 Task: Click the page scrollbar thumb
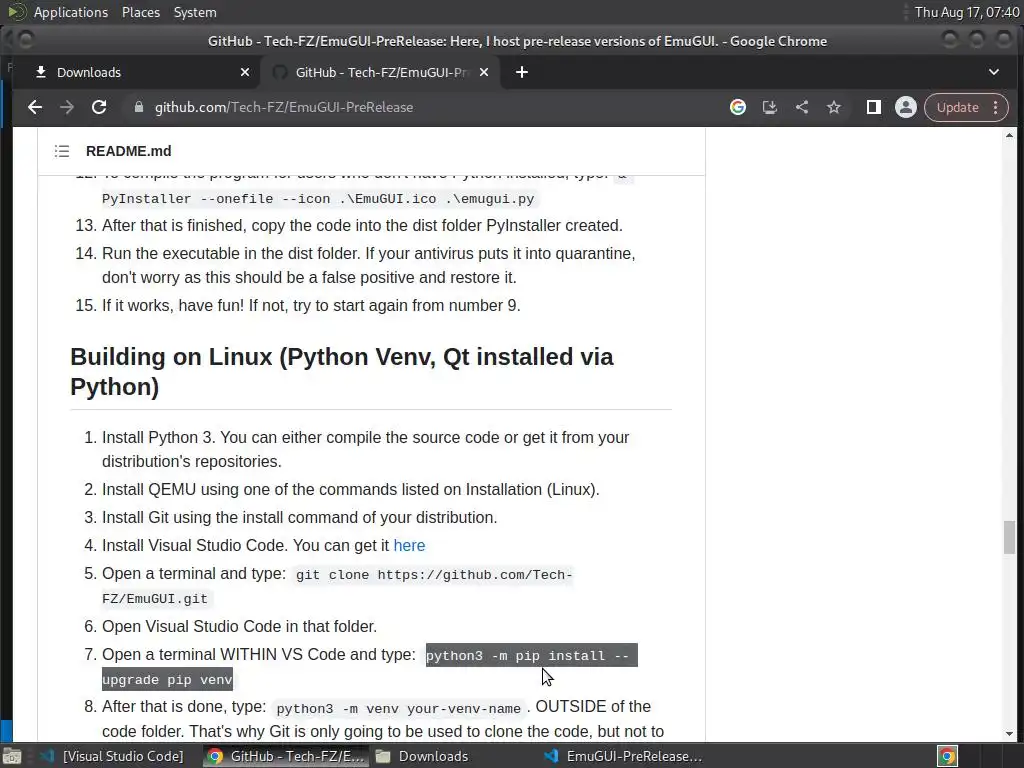(x=1010, y=537)
